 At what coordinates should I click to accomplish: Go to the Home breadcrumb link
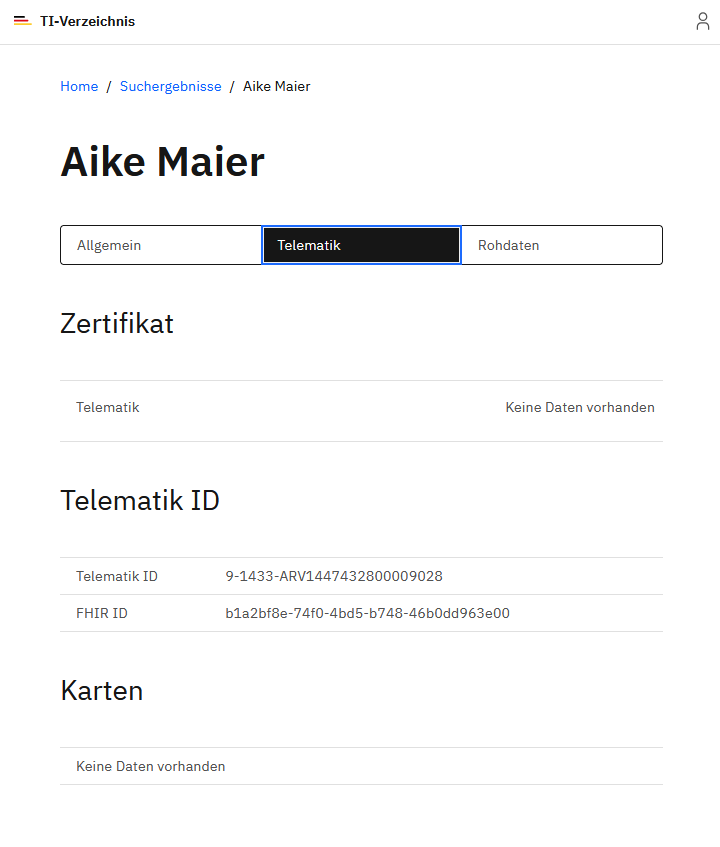79,86
